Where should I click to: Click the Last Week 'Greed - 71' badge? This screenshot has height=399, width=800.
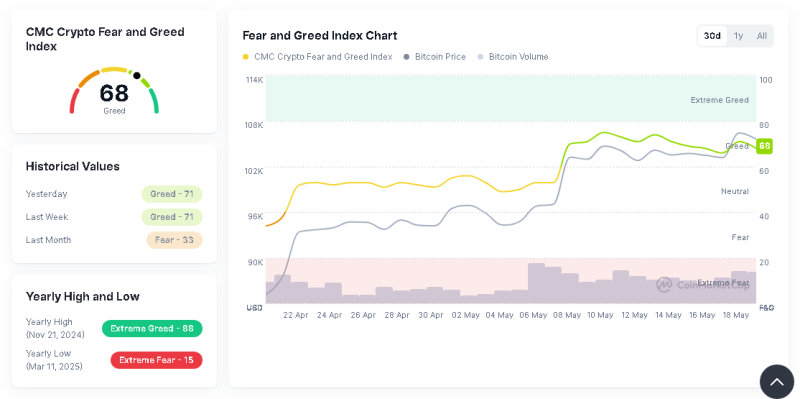[x=172, y=217]
